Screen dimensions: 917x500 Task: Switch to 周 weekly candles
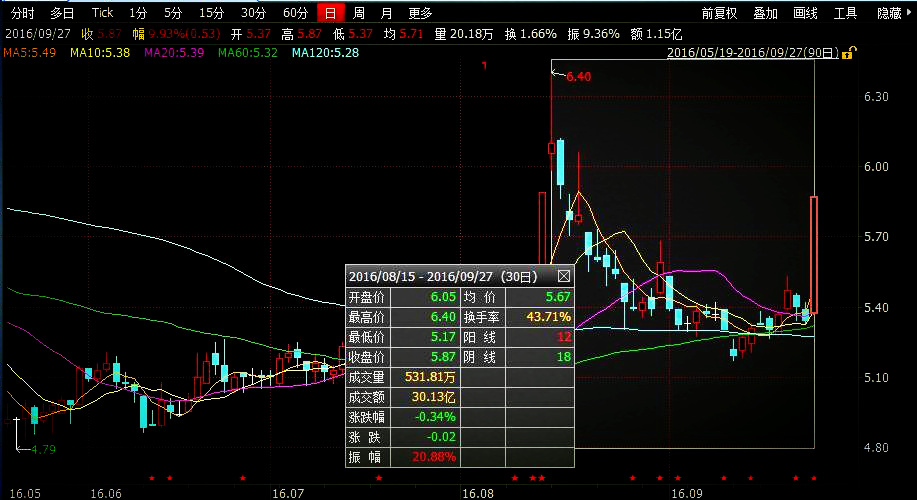pos(359,13)
